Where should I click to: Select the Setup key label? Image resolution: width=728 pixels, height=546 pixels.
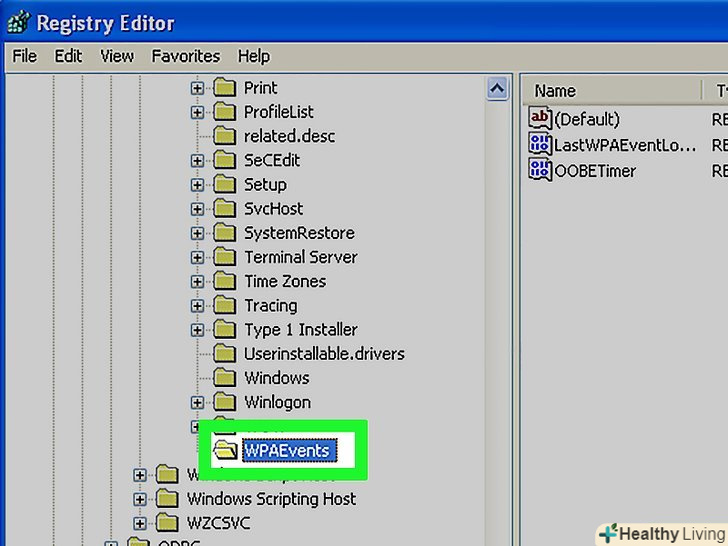coord(265,184)
